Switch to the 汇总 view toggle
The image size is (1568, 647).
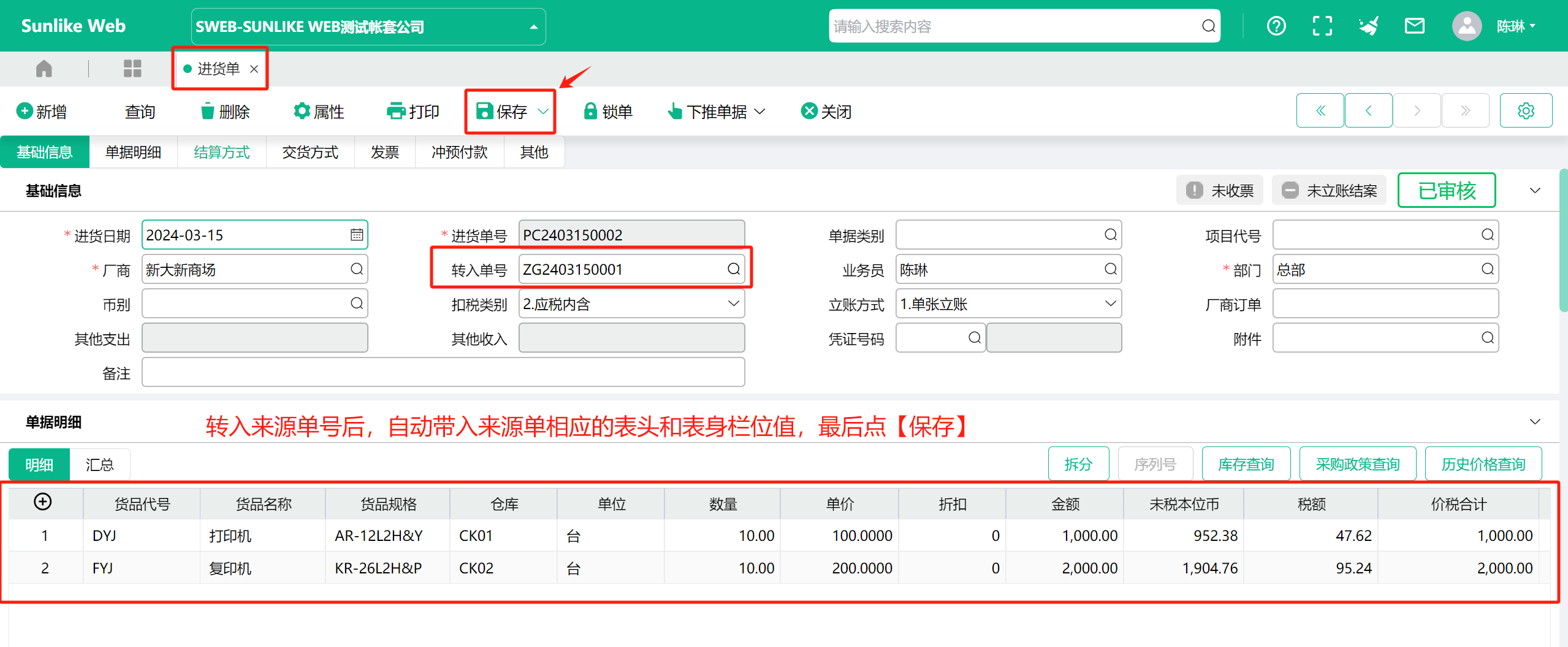[x=100, y=465]
